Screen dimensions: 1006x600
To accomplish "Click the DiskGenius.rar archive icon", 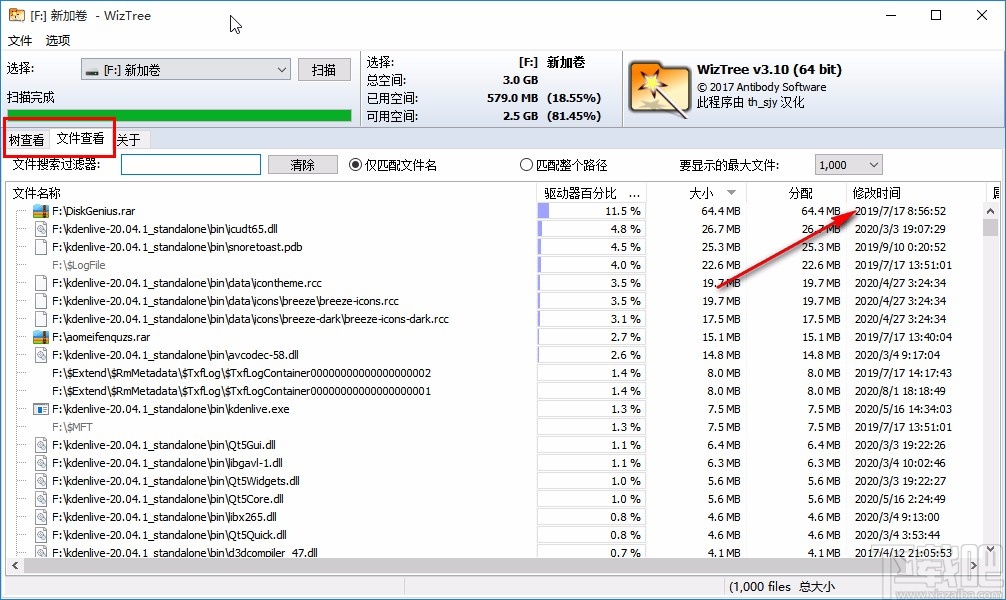I will [x=41, y=211].
